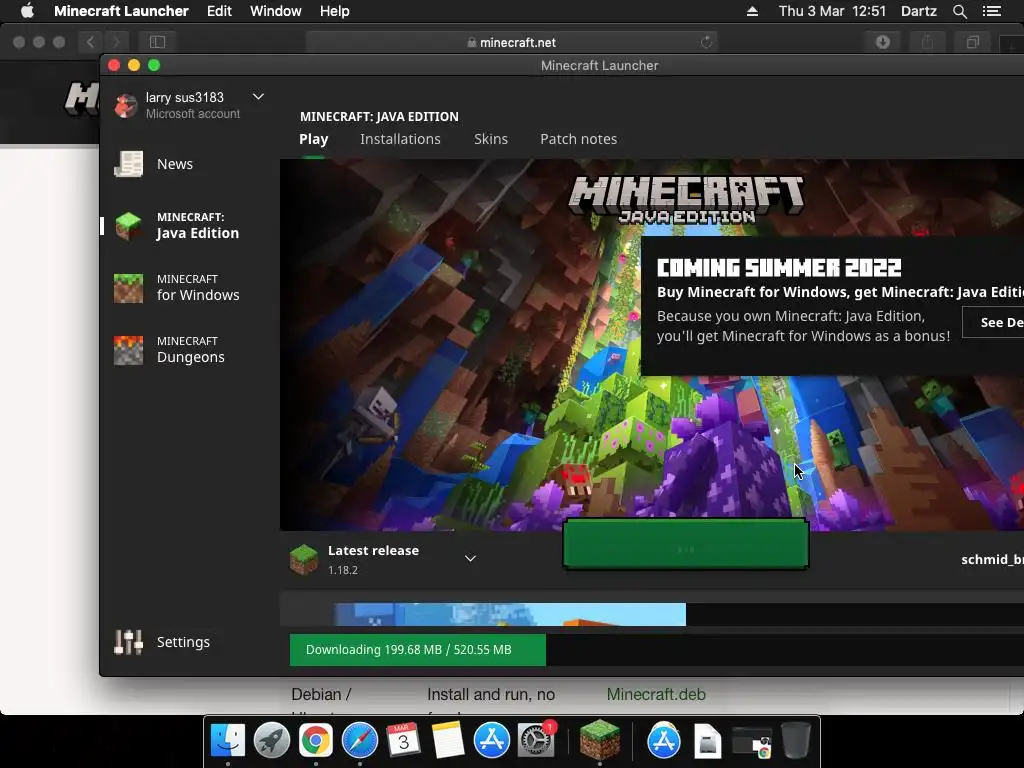The height and width of the screenshot is (768, 1024).
Task: Open the Help menu in menu bar
Action: click(x=334, y=11)
